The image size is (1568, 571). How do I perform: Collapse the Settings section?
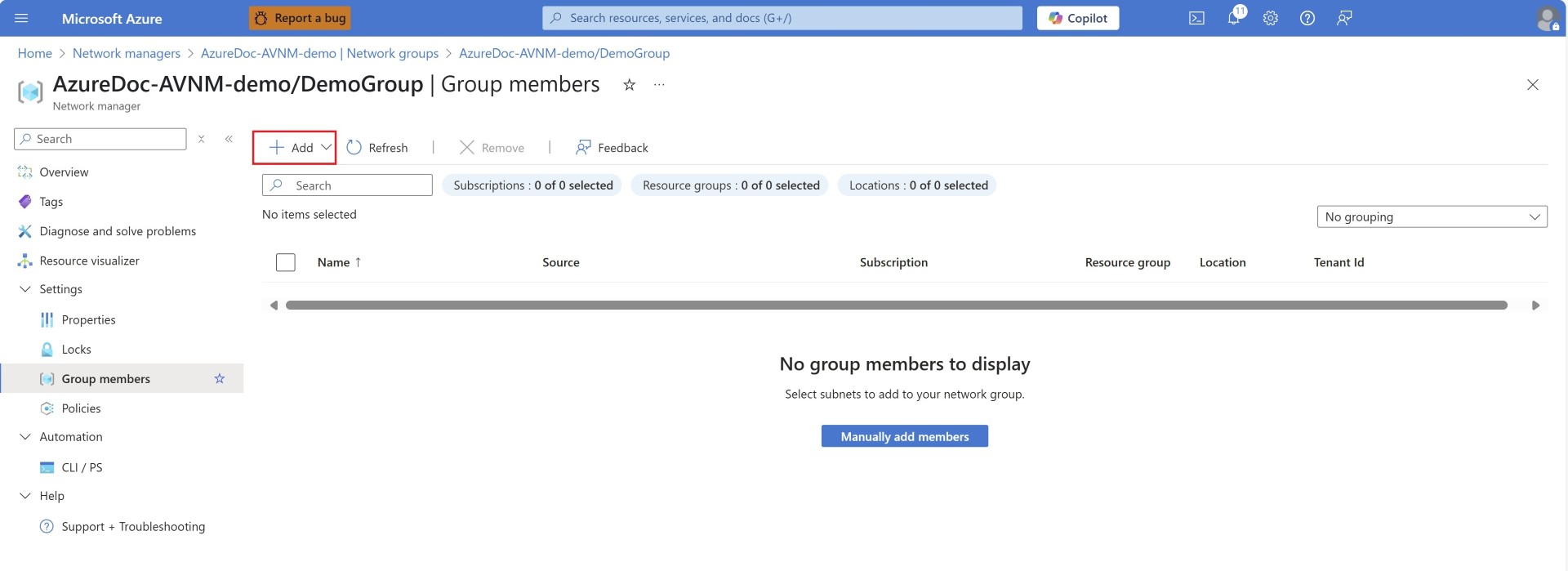[x=24, y=289]
